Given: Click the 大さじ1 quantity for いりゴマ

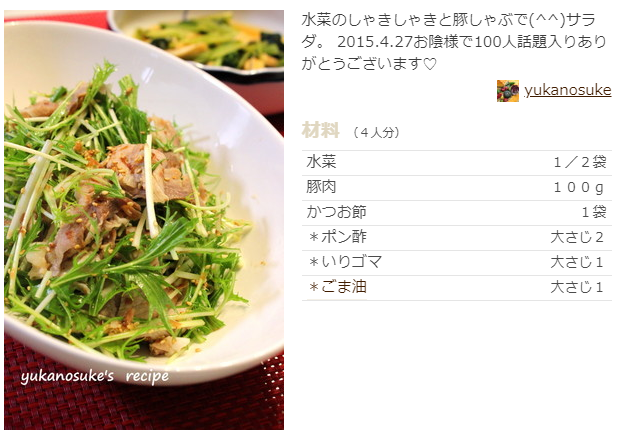Looking at the screenshot, I should pos(577,262).
